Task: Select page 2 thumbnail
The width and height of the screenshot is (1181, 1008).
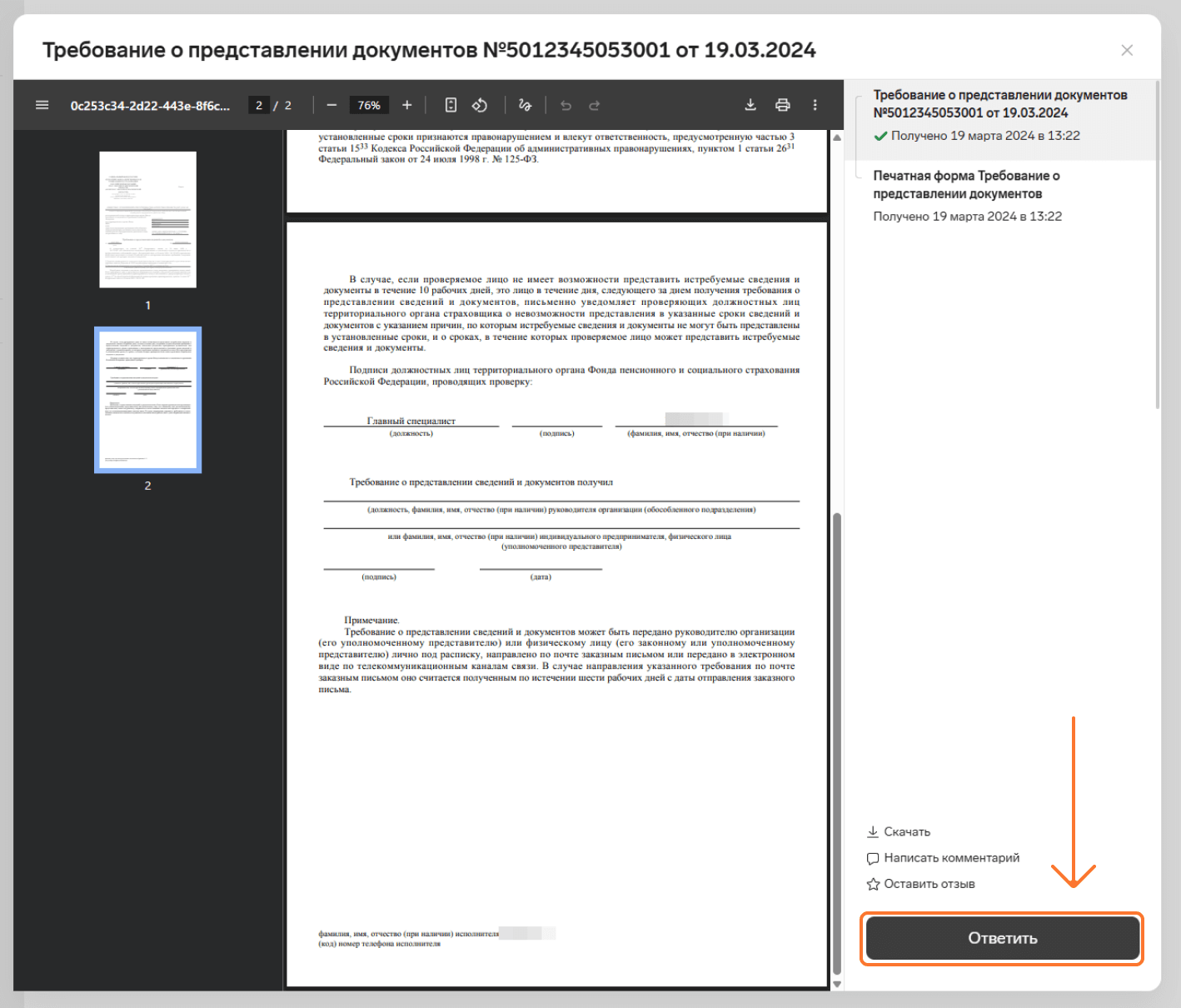Action: point(148,400)
